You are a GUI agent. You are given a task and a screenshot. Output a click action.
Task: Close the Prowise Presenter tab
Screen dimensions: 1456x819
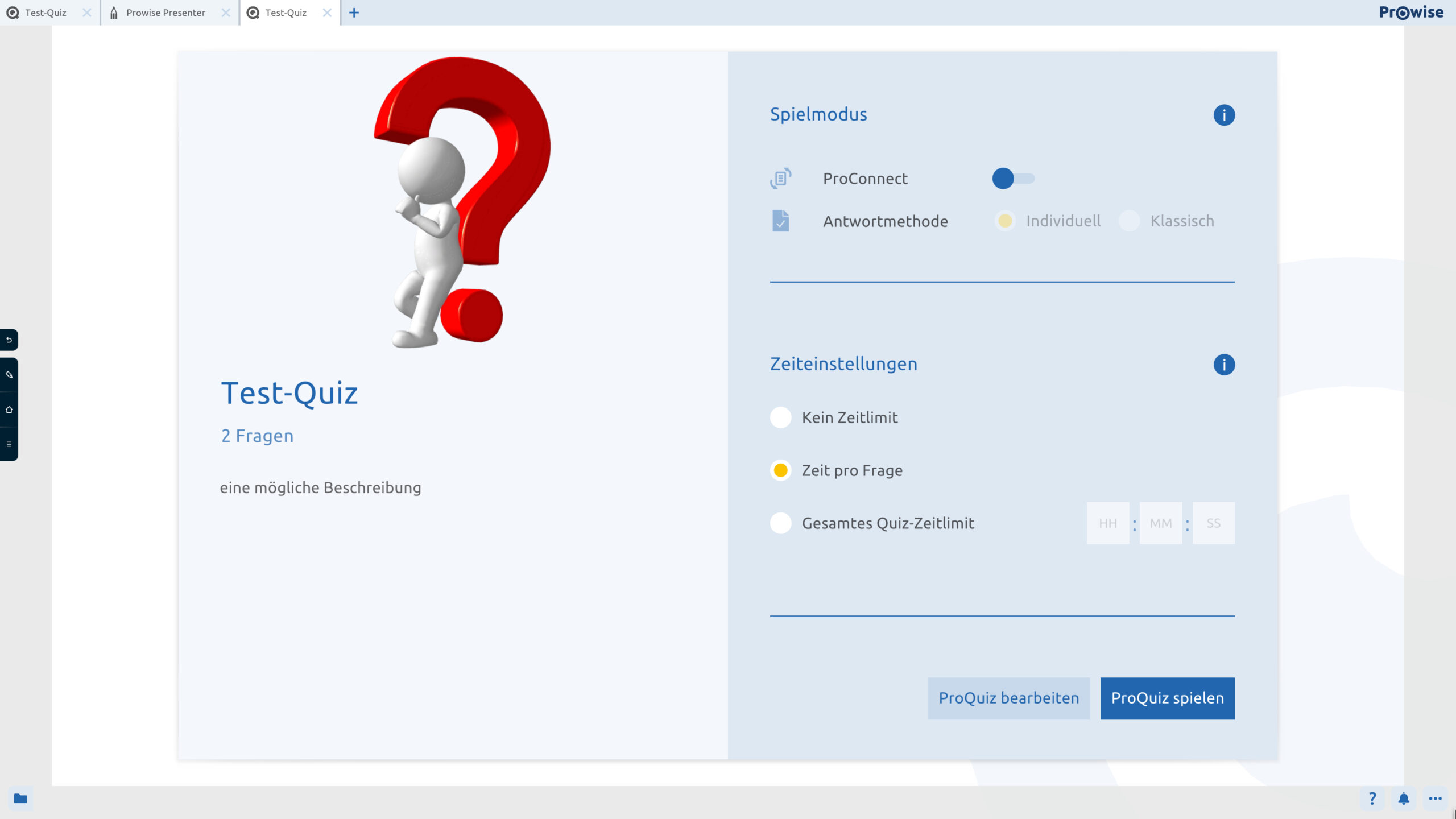[226, 13]
